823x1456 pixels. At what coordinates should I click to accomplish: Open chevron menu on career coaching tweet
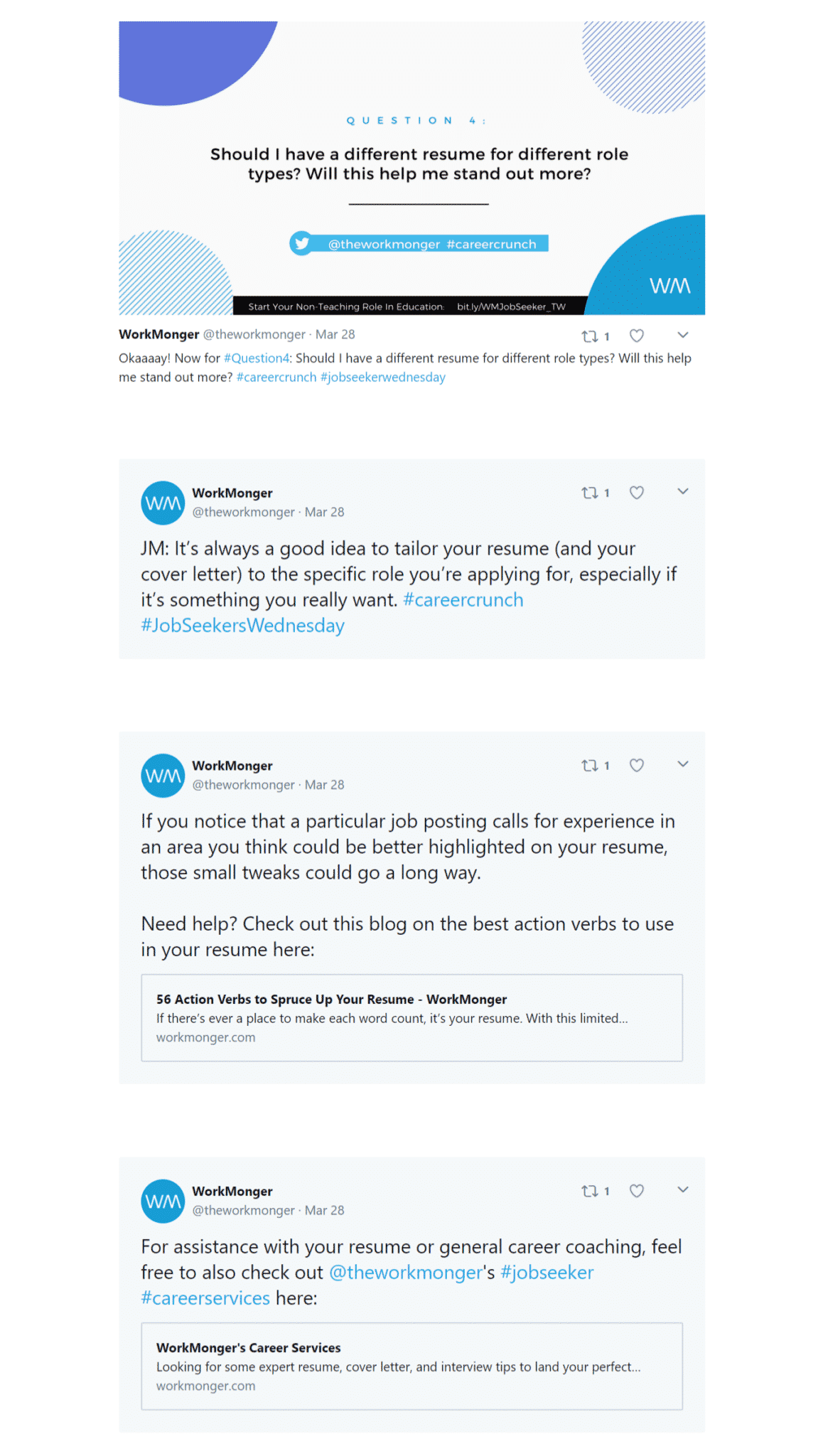(683, 1189)
